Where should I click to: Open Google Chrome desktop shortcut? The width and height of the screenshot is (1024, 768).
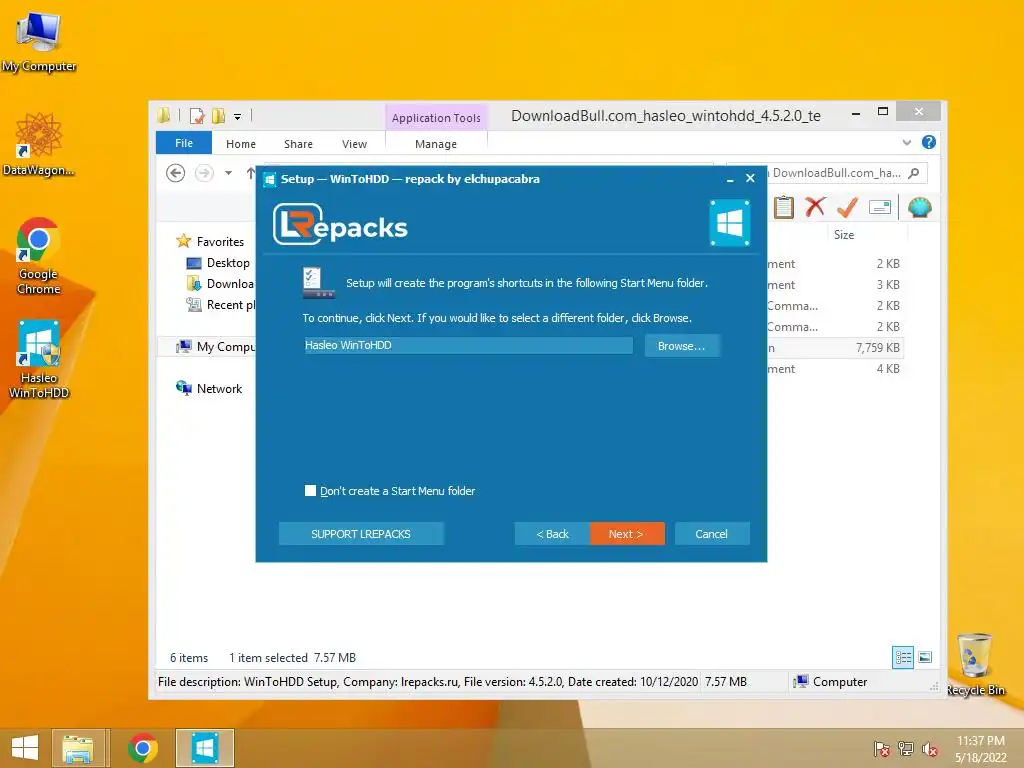coord(39,256)
